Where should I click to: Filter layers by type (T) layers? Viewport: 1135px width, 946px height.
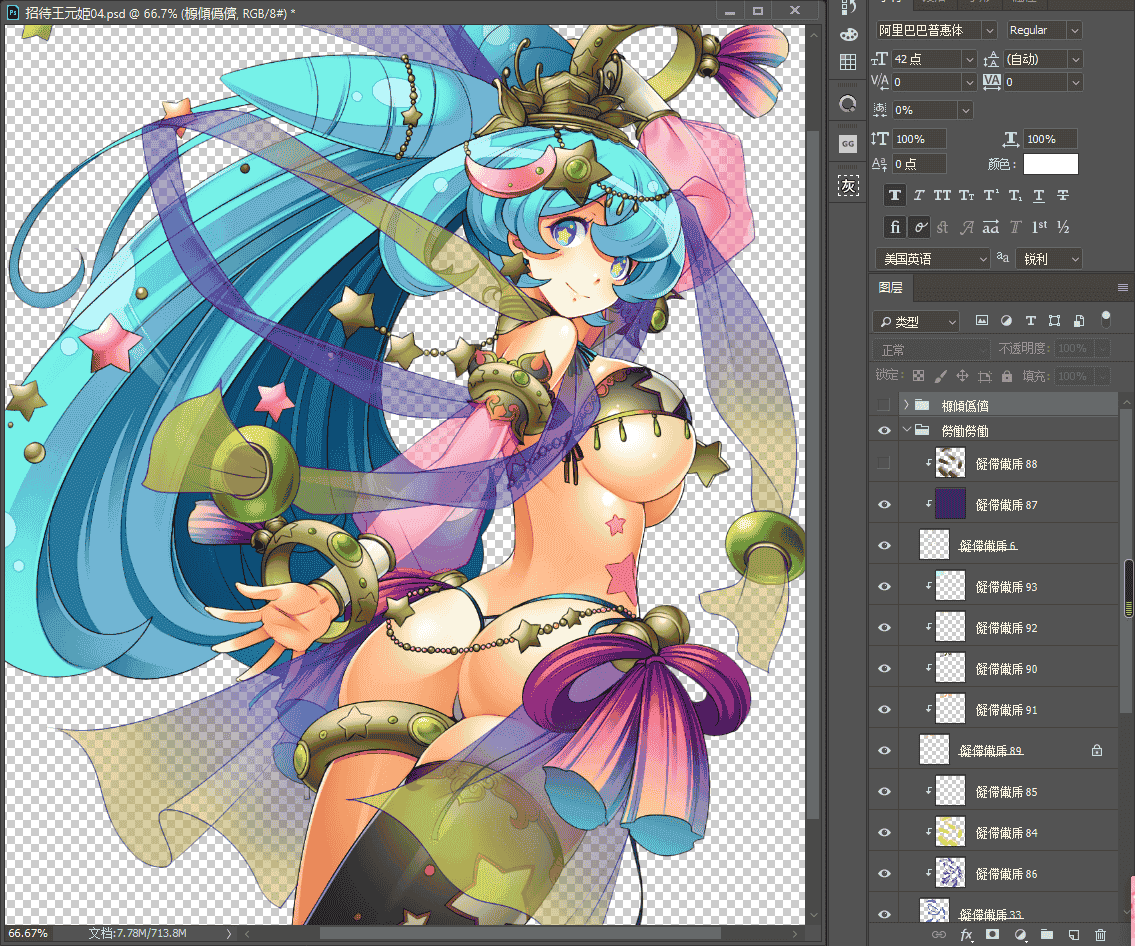pyautogui.click(x=1031, y=321)
